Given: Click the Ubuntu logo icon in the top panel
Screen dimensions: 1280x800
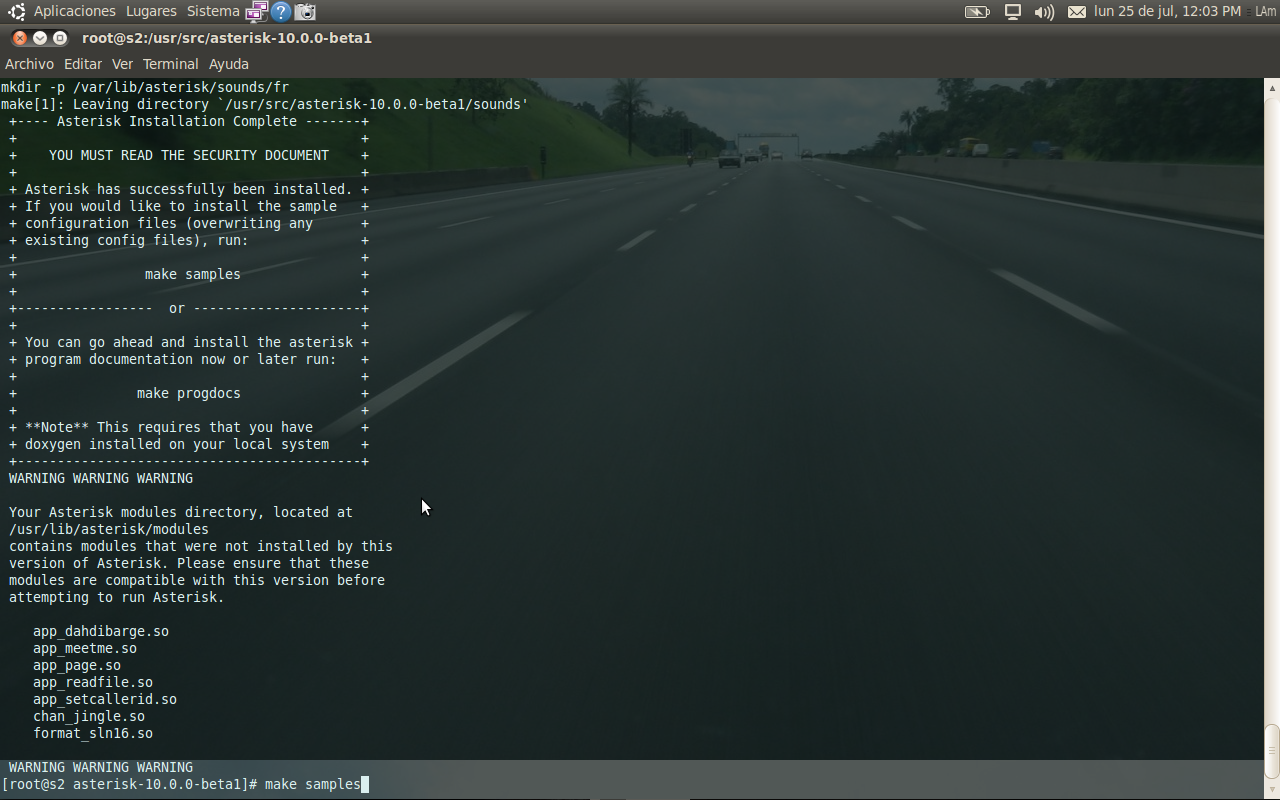Looking at the screenshot, I should pos(15,12).
